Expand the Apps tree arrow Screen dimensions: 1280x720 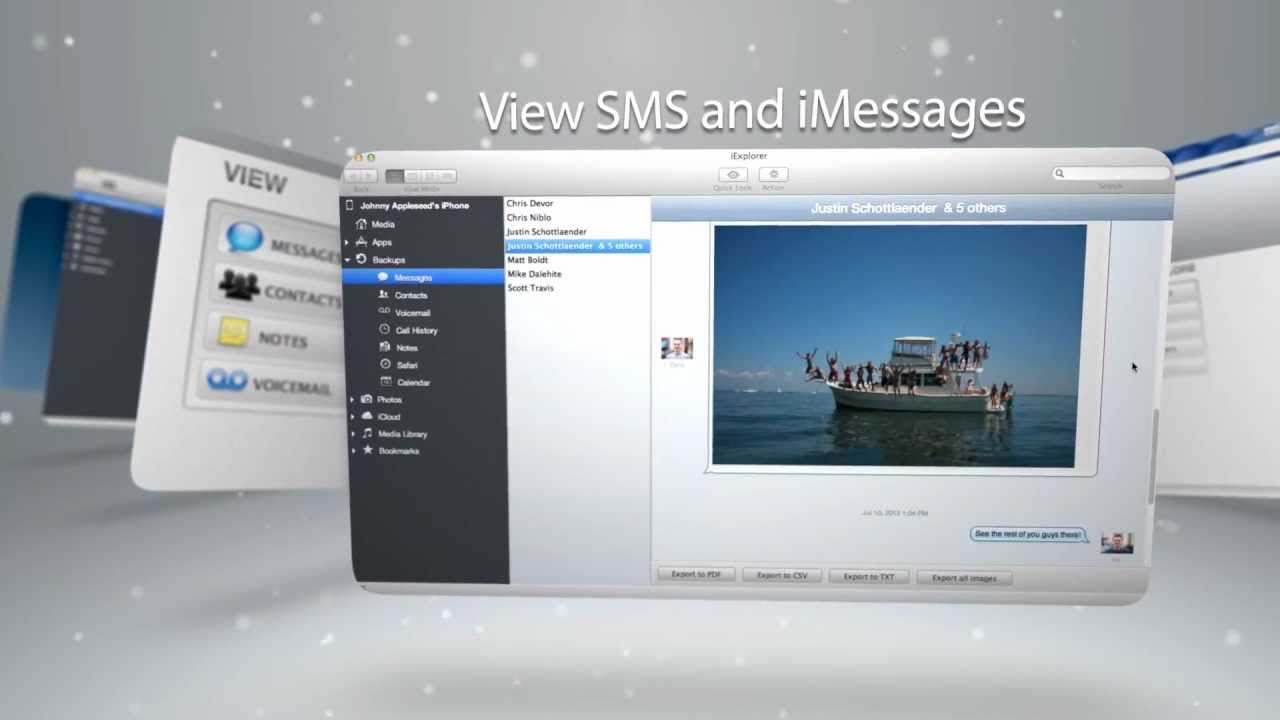click(x=347, y=242)
